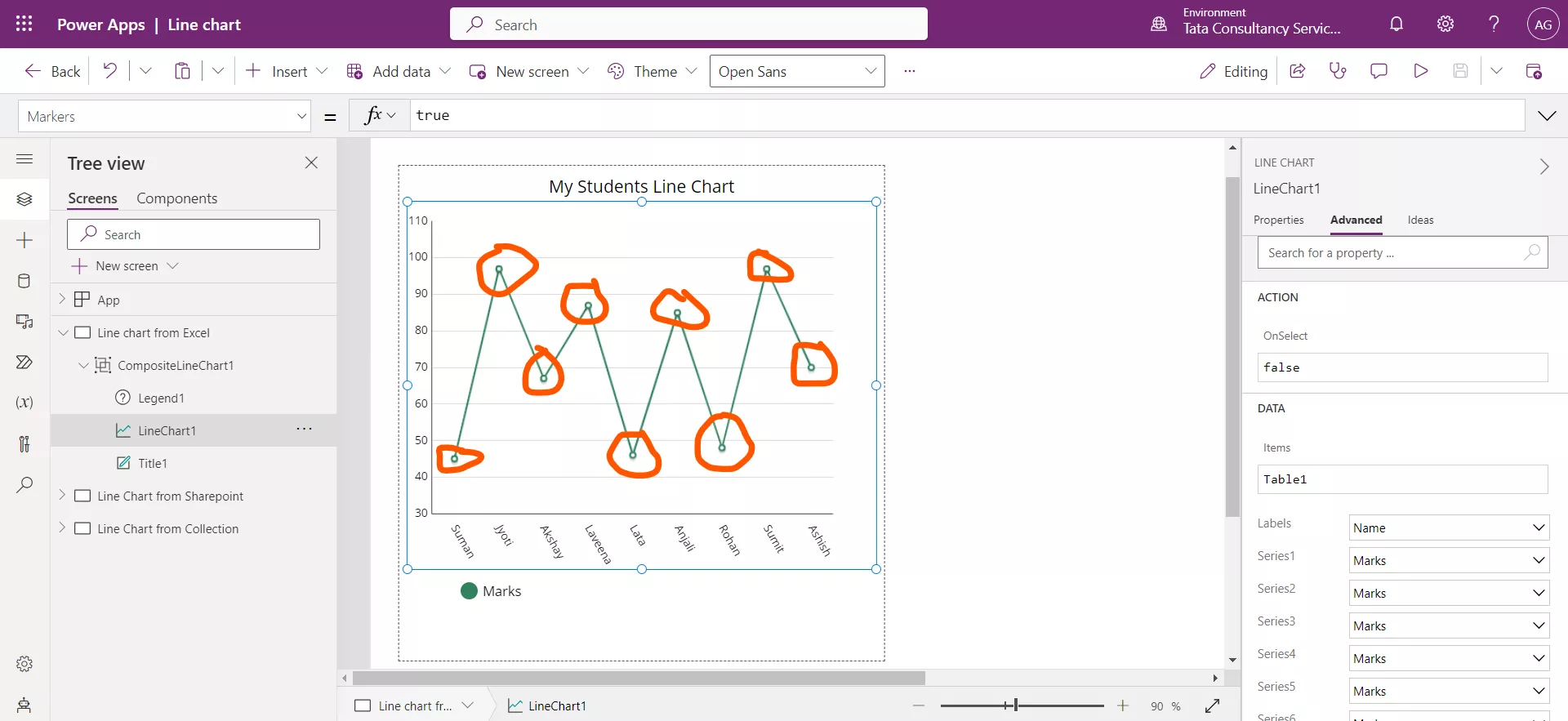The width and height of the screenshot is (1568, 721).
Task: Click the Paste clipboard icon
Action: tap(182, 71)
